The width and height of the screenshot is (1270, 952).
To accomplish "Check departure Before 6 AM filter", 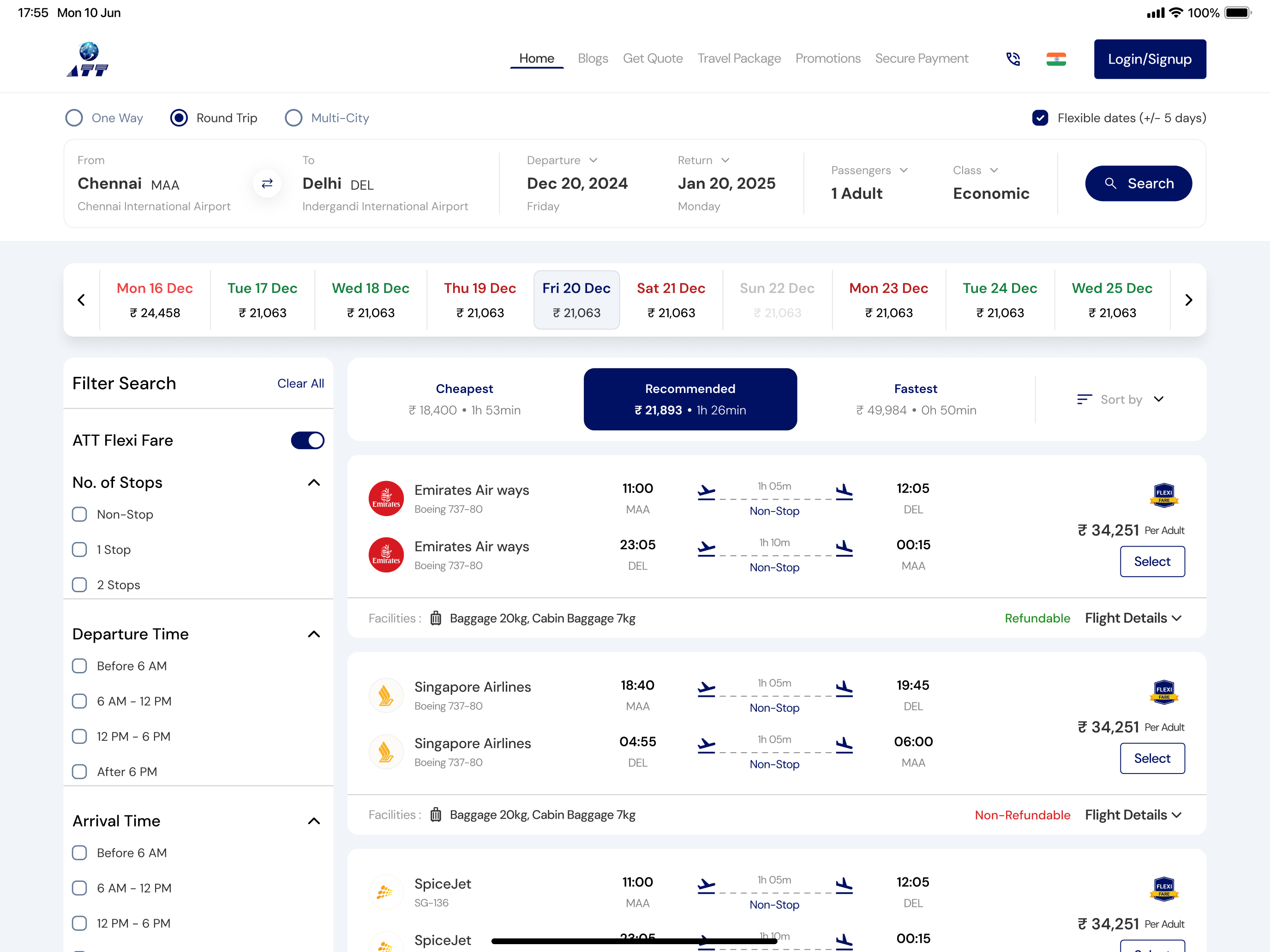I will 79,666.
